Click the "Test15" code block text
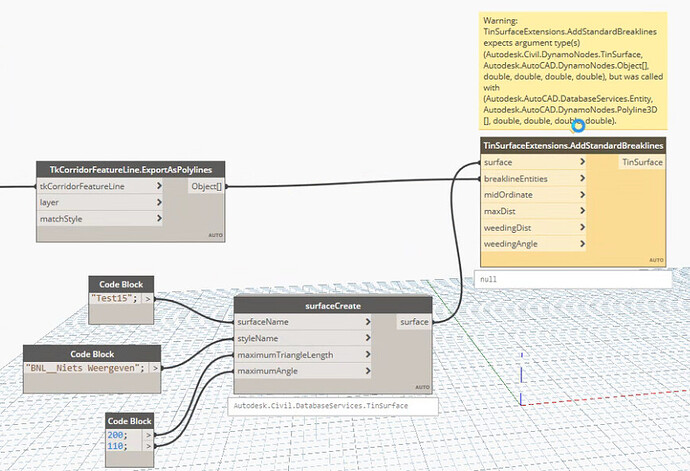690x471 pixels. pyautogui.click(x=114, y=298)
